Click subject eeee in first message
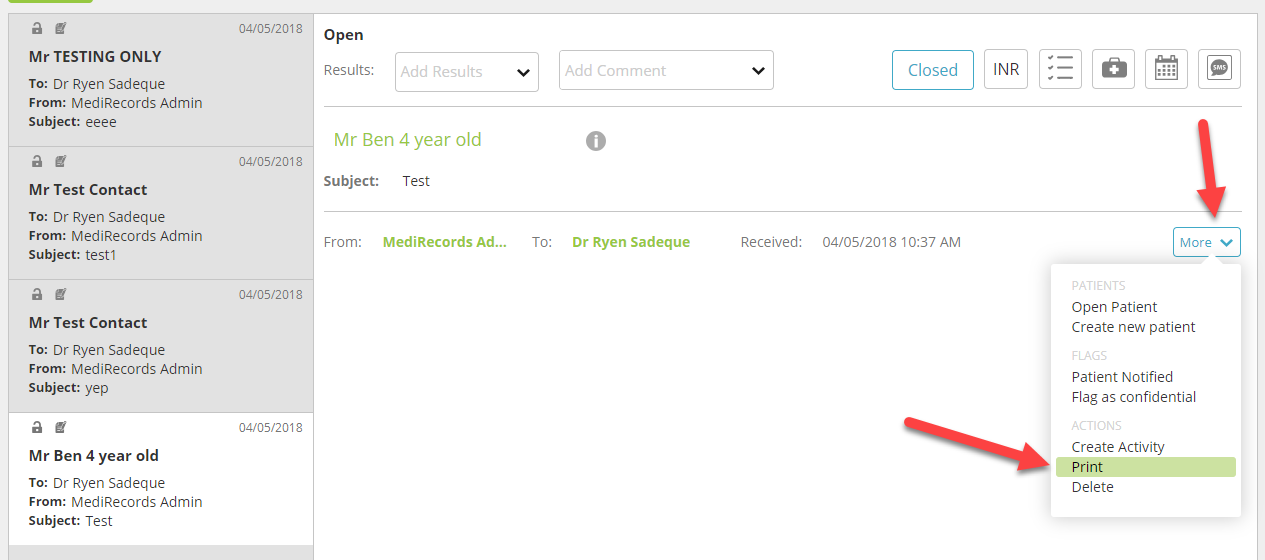The width and height of the screenshot is (1265, 560). (101, 122)
